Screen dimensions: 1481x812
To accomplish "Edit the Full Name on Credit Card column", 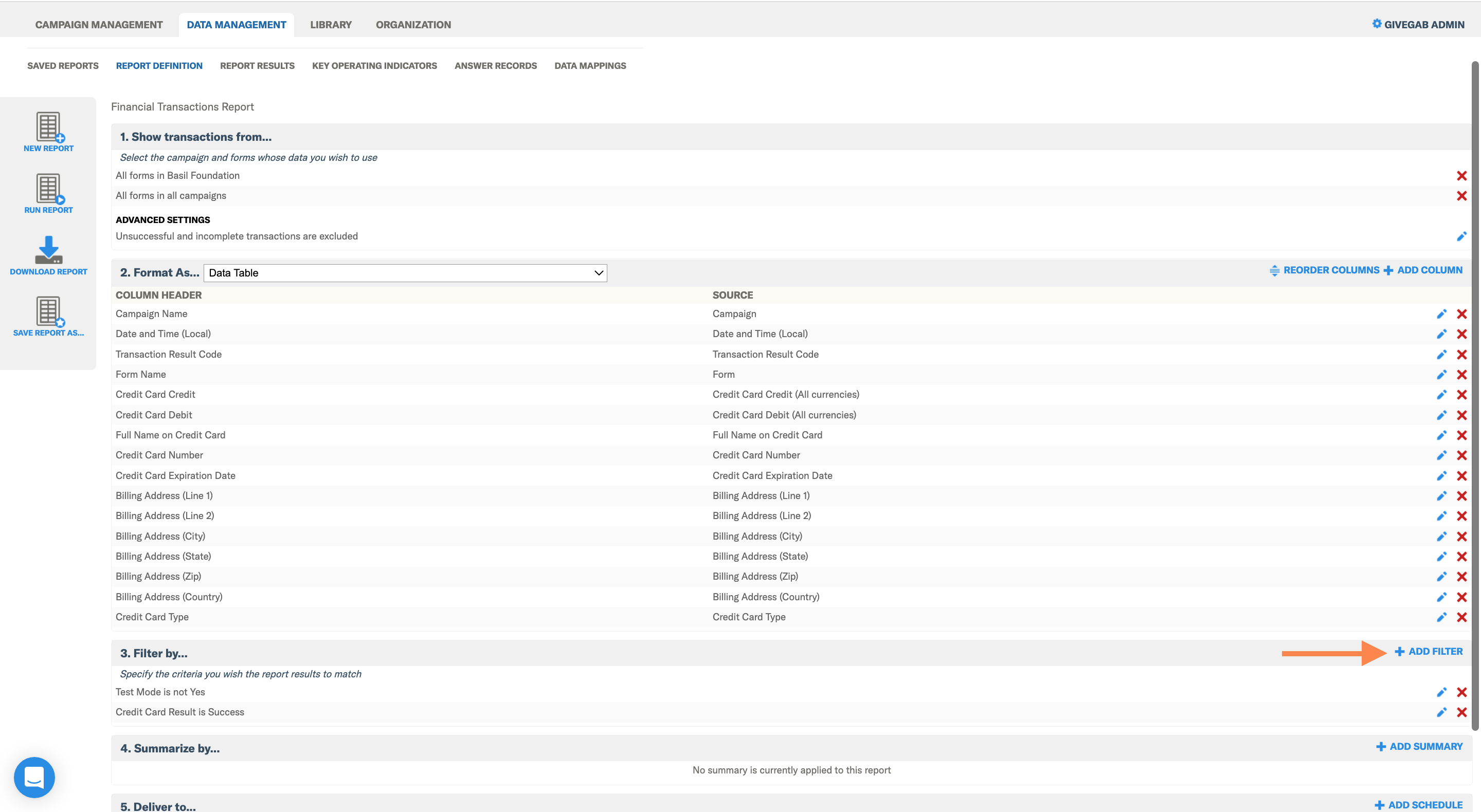I will click(1441, 435).
